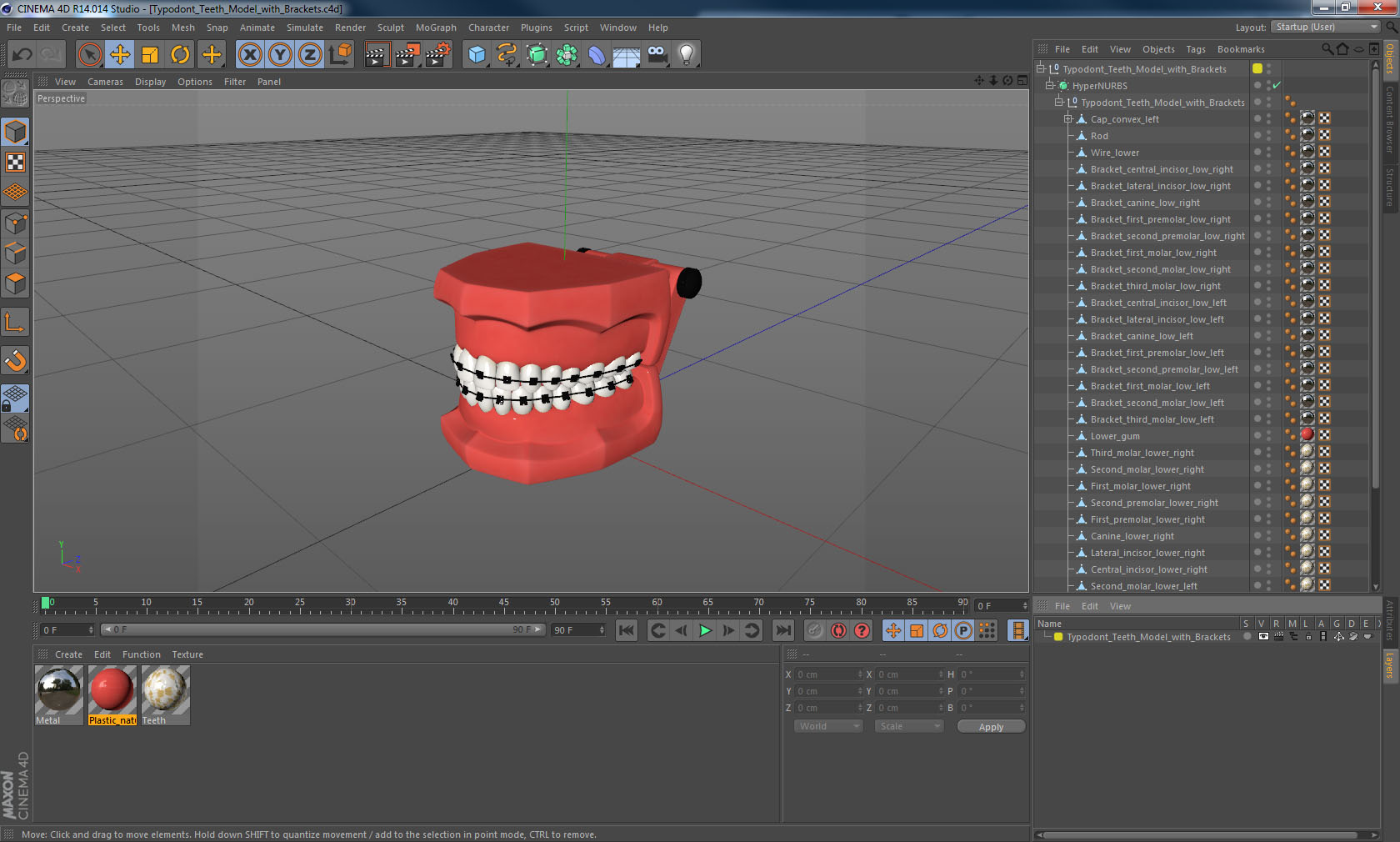The image size is (1400, 842).
Task: Click the Undo arrow icon
Action: click(x=22, y=55)
